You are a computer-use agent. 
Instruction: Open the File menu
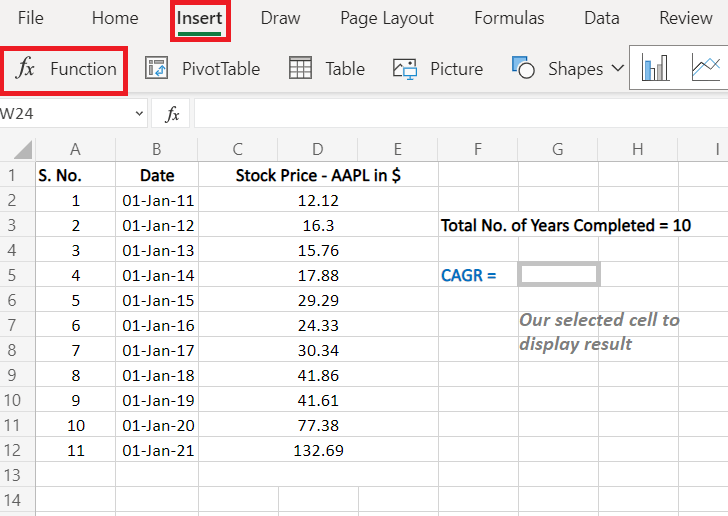[x=30, y=18]
